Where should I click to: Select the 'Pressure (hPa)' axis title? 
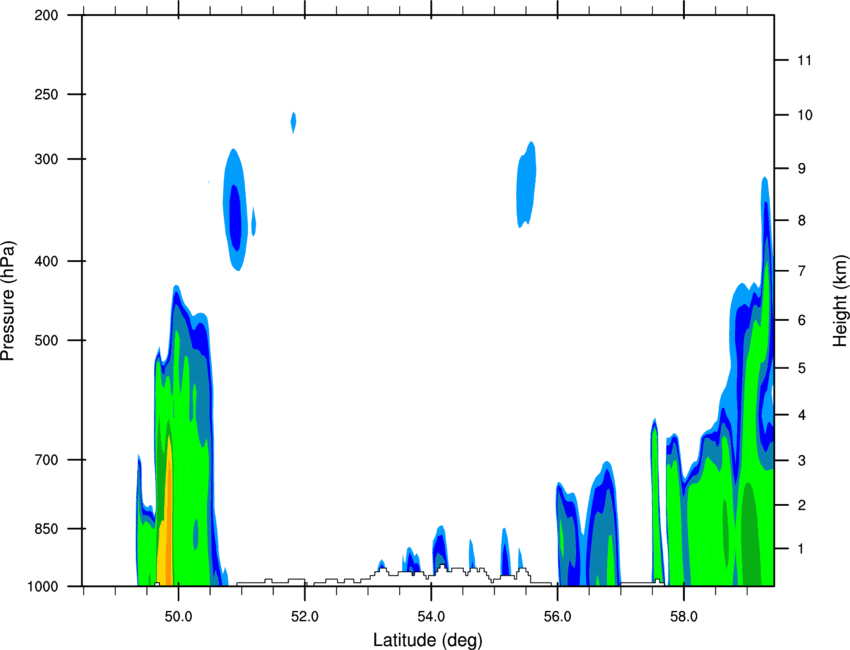[9, 300]
